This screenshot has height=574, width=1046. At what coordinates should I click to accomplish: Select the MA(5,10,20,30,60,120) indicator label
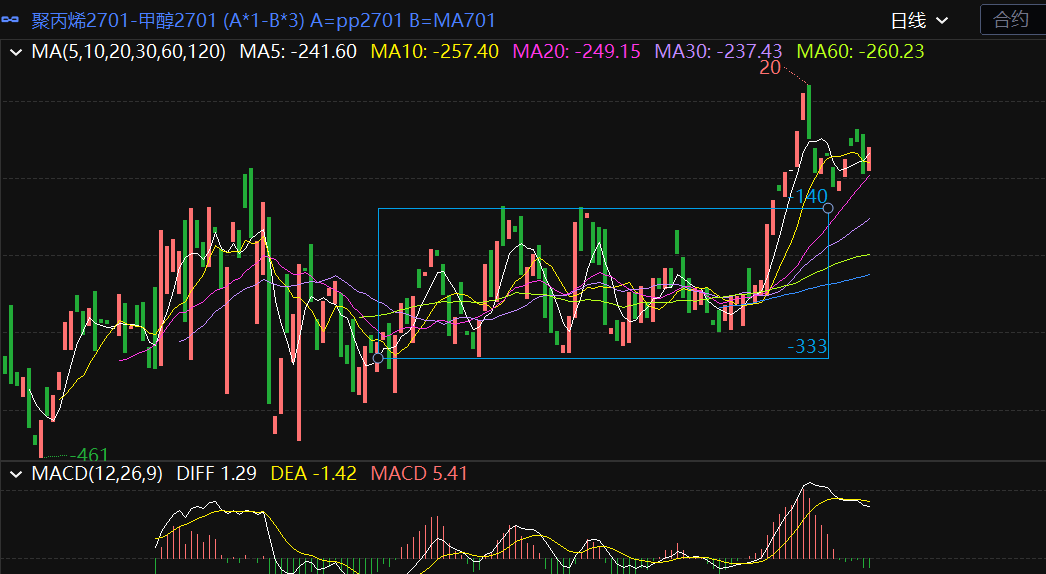[129, 51]
